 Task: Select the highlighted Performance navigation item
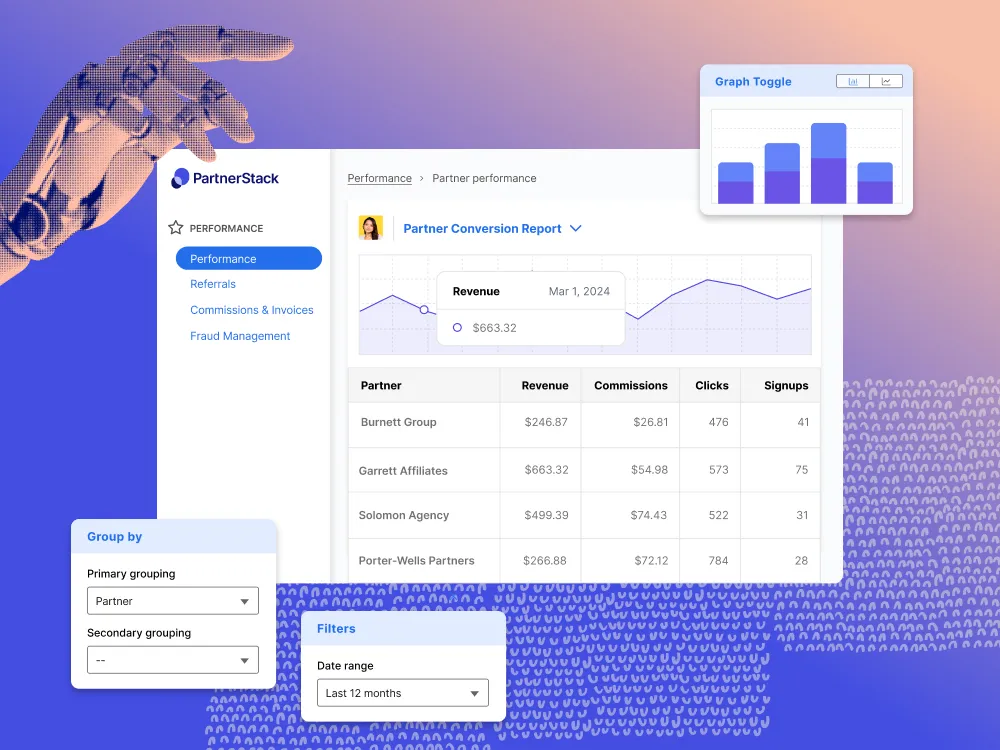(x=248, y=258)
